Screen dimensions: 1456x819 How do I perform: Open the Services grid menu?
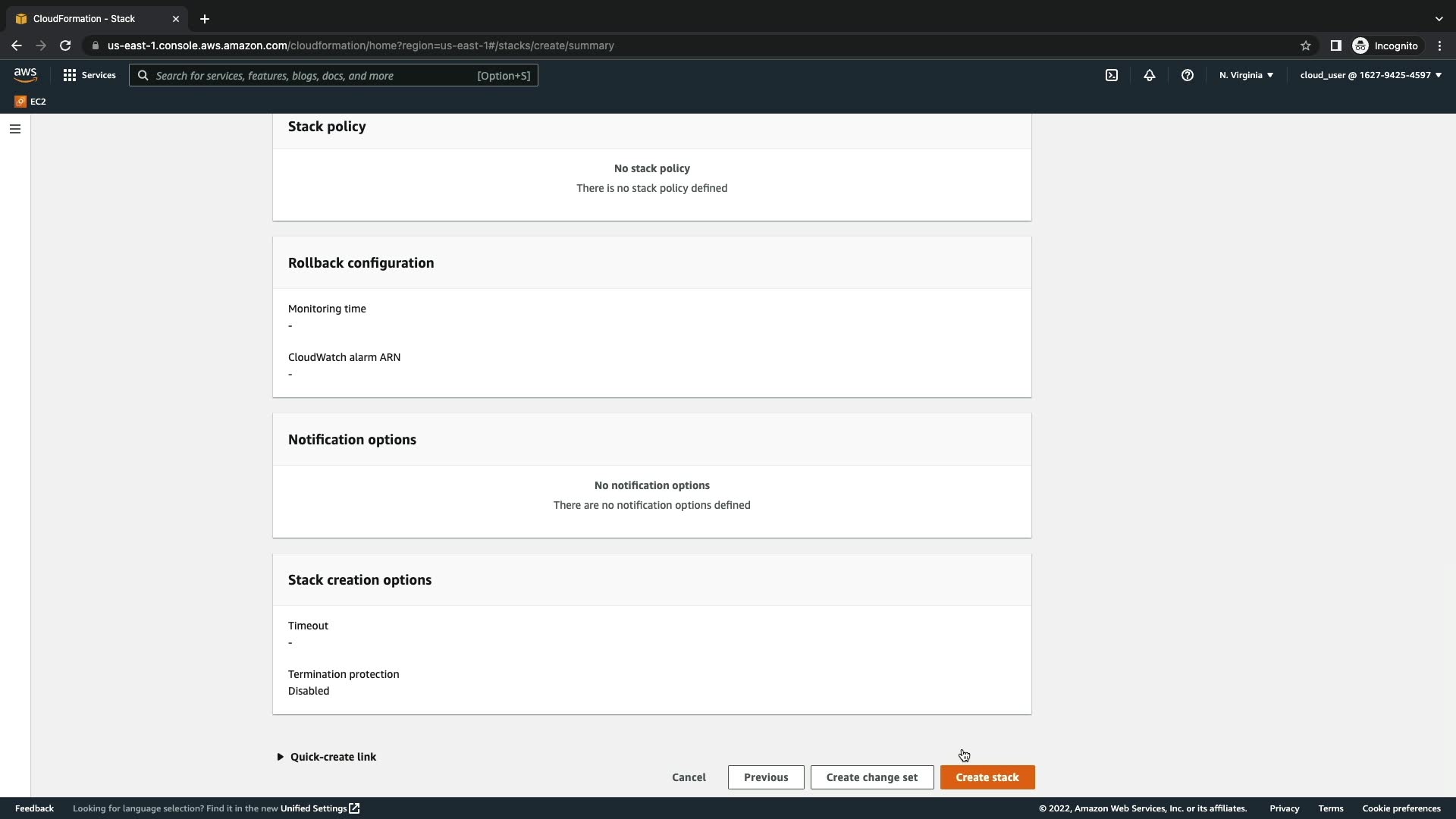click(89, 75)
